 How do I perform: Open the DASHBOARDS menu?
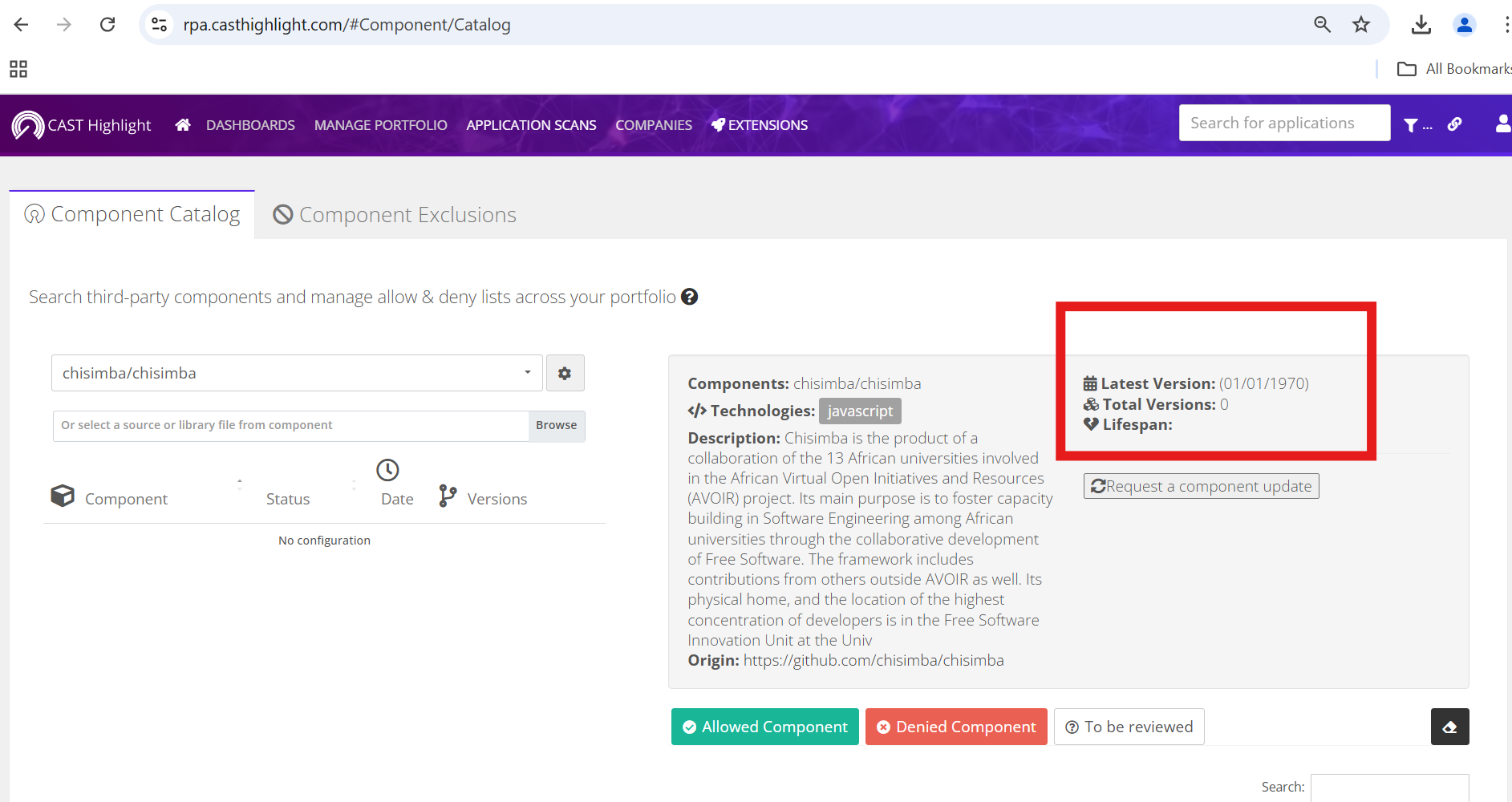[x=250, y=125]
